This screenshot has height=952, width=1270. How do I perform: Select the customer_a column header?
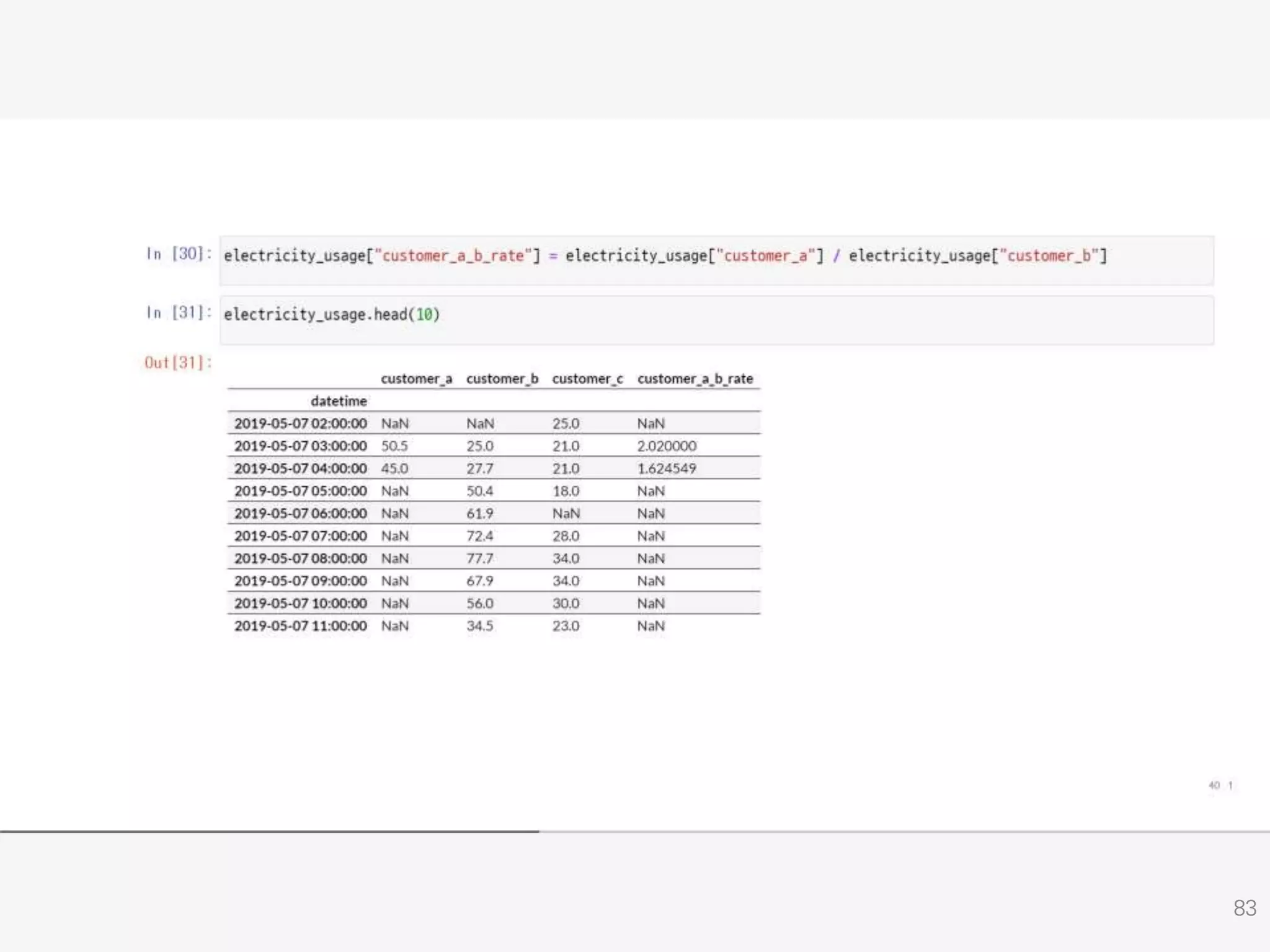416,379
